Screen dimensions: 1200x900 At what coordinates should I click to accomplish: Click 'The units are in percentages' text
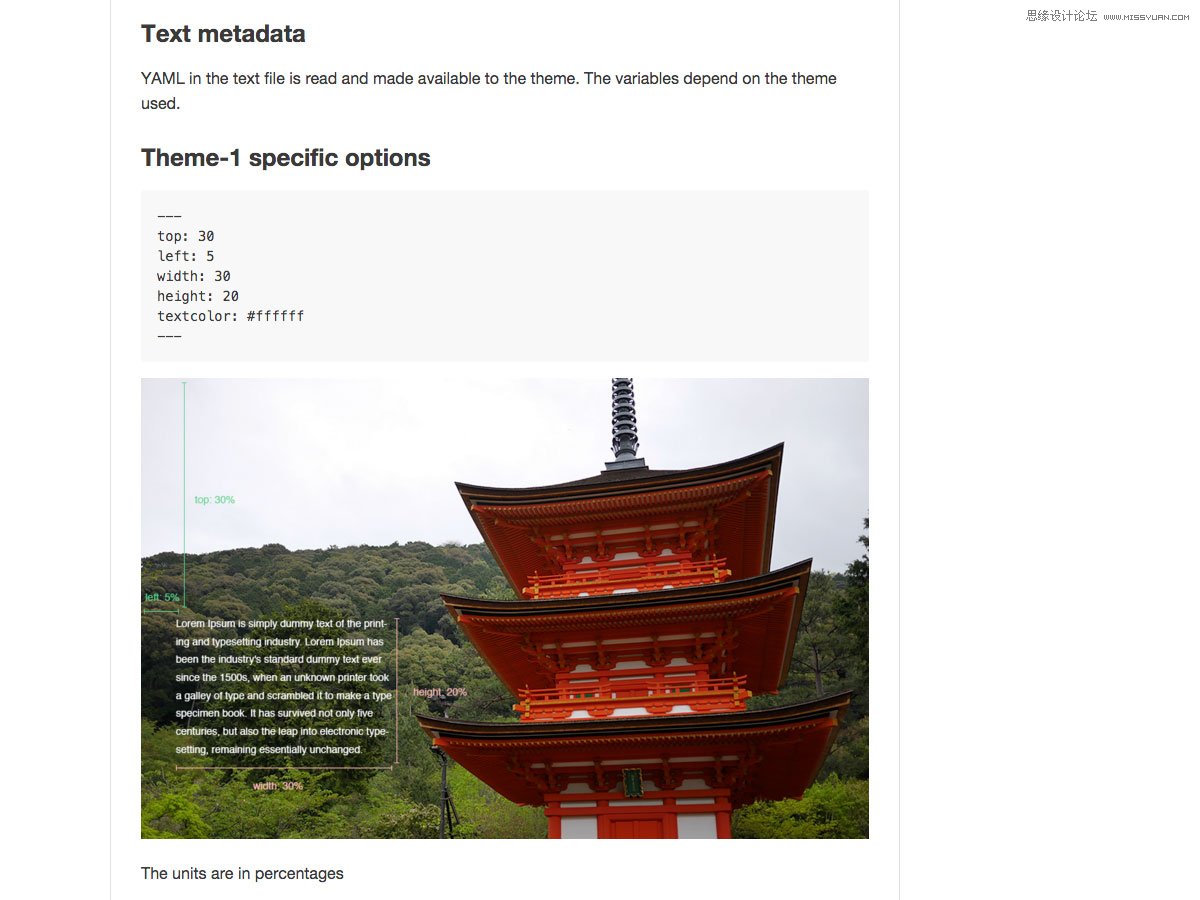(x=242, y=873)
